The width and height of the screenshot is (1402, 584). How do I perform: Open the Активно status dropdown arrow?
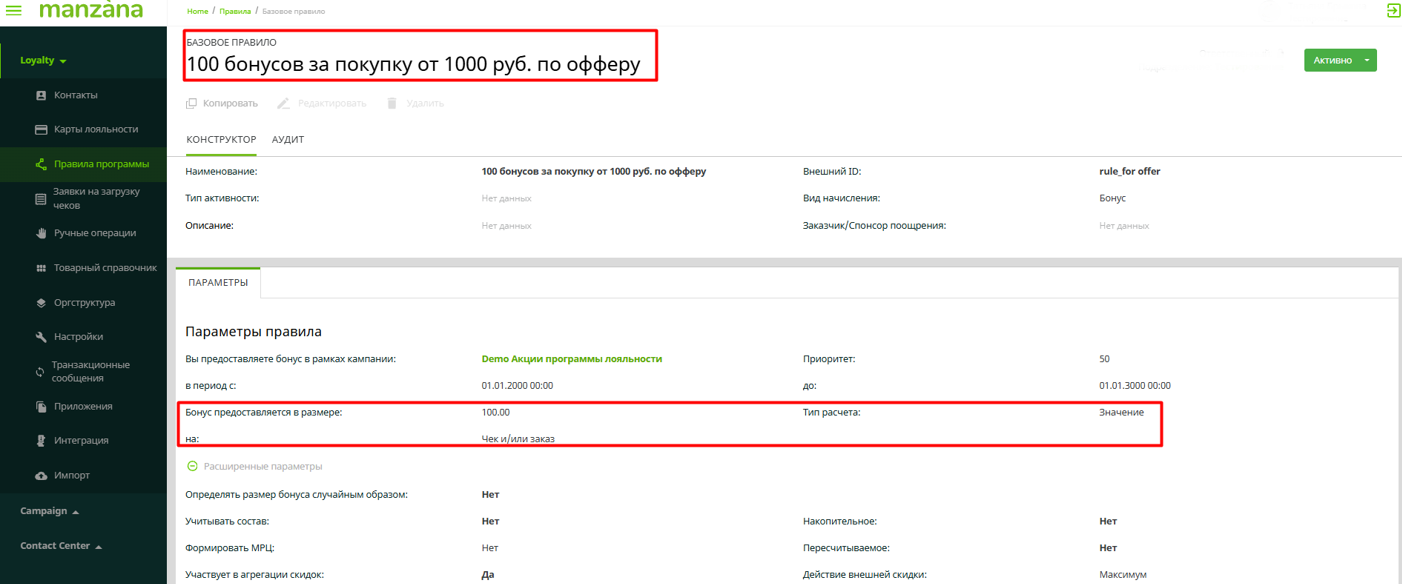(1366, 61)
